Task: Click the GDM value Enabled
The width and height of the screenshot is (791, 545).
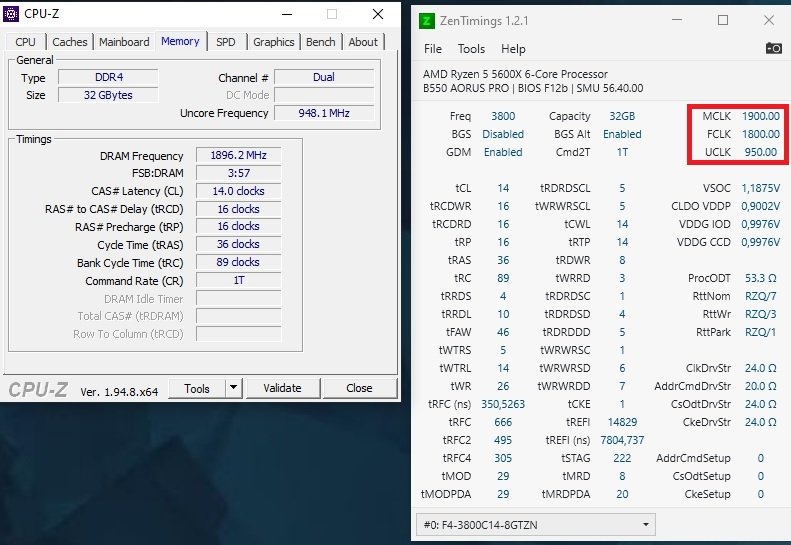Action: click(x=503, y=152)
